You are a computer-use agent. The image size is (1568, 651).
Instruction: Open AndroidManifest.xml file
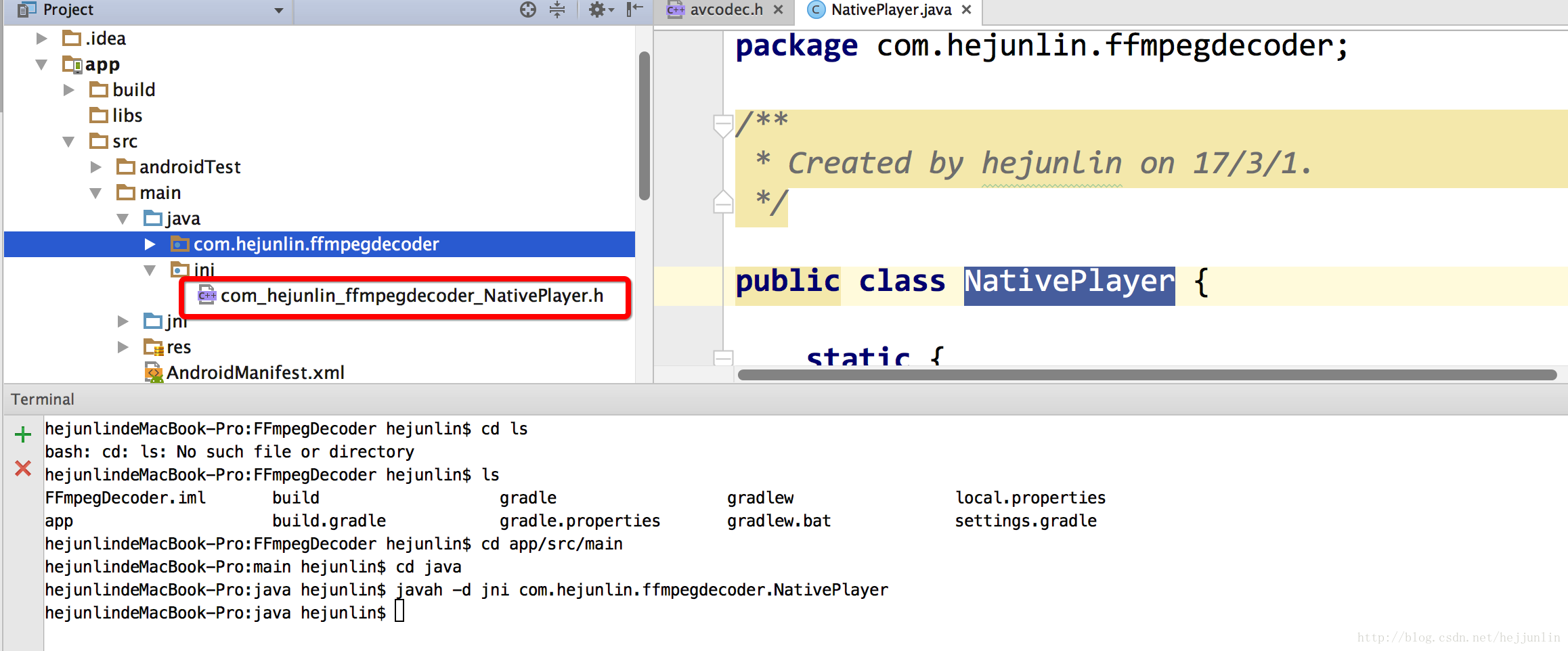(255, 373)
